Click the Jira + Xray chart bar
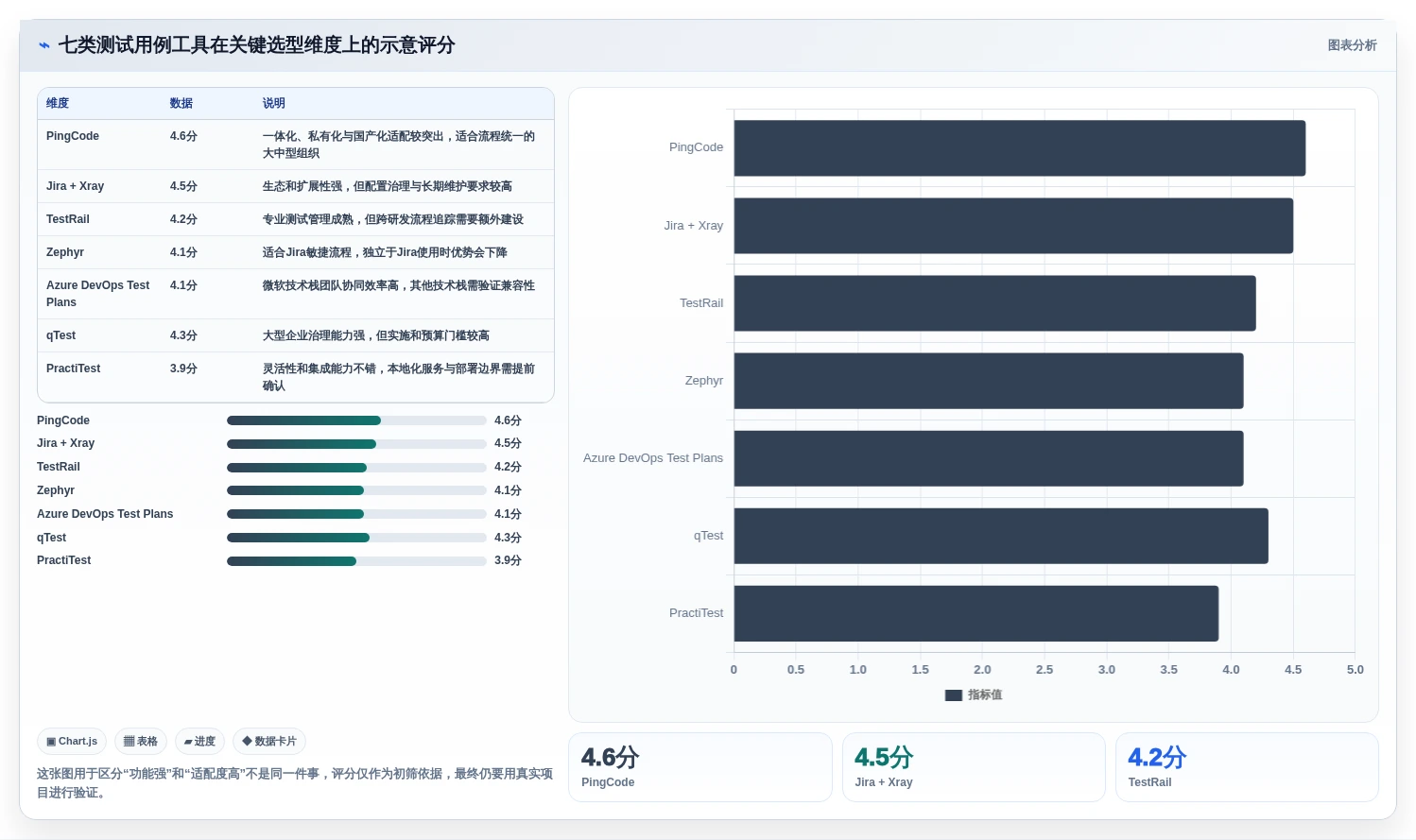 [1013, 226]
